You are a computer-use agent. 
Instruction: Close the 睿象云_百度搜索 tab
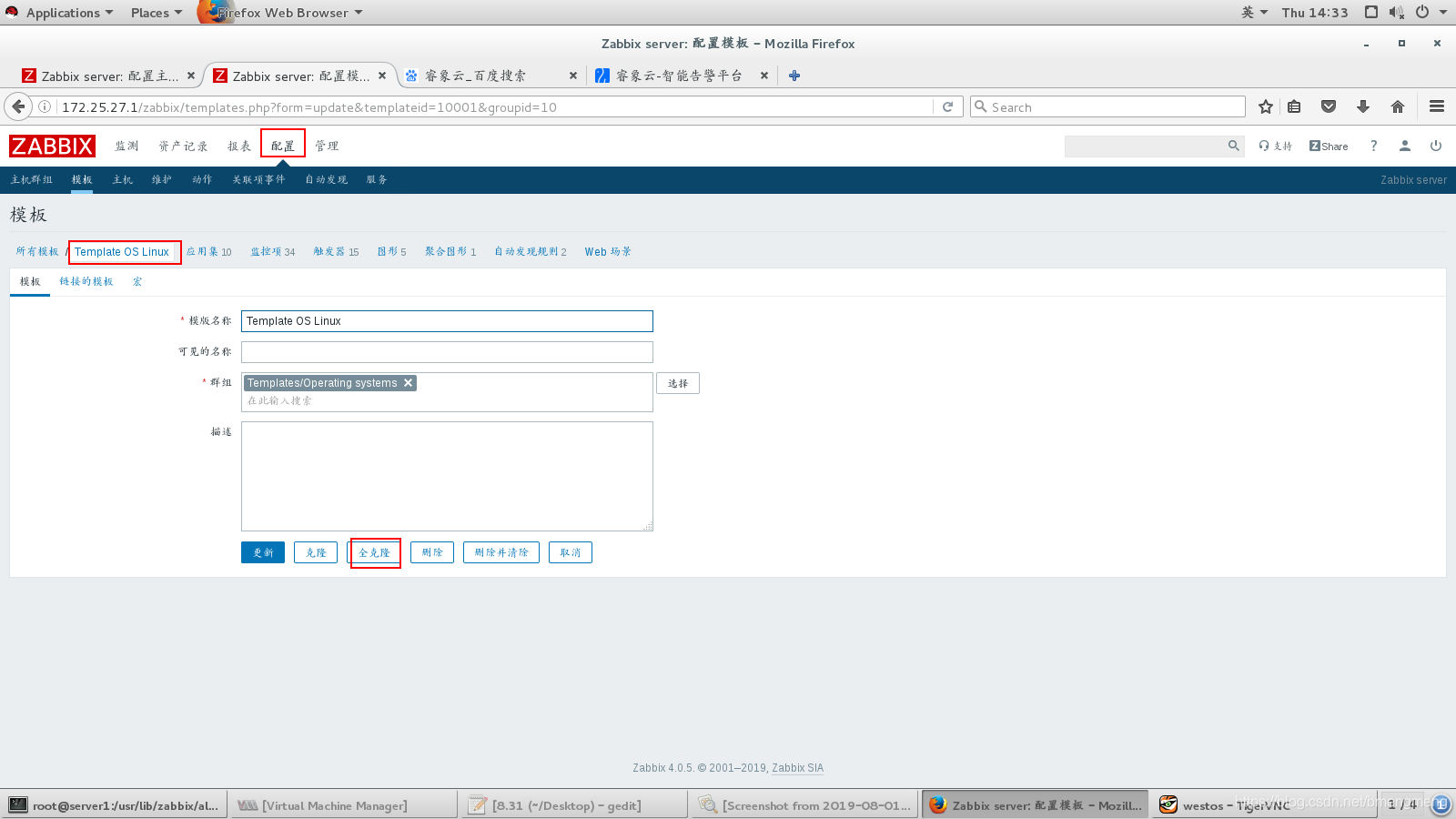pos(573,76)
